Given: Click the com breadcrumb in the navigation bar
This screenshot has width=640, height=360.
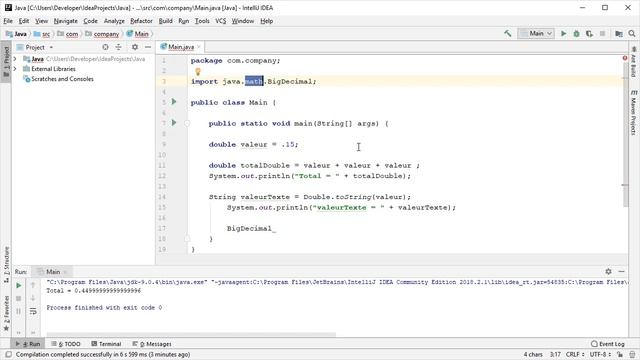Looking at the screenshot, I should coord(68,34).
